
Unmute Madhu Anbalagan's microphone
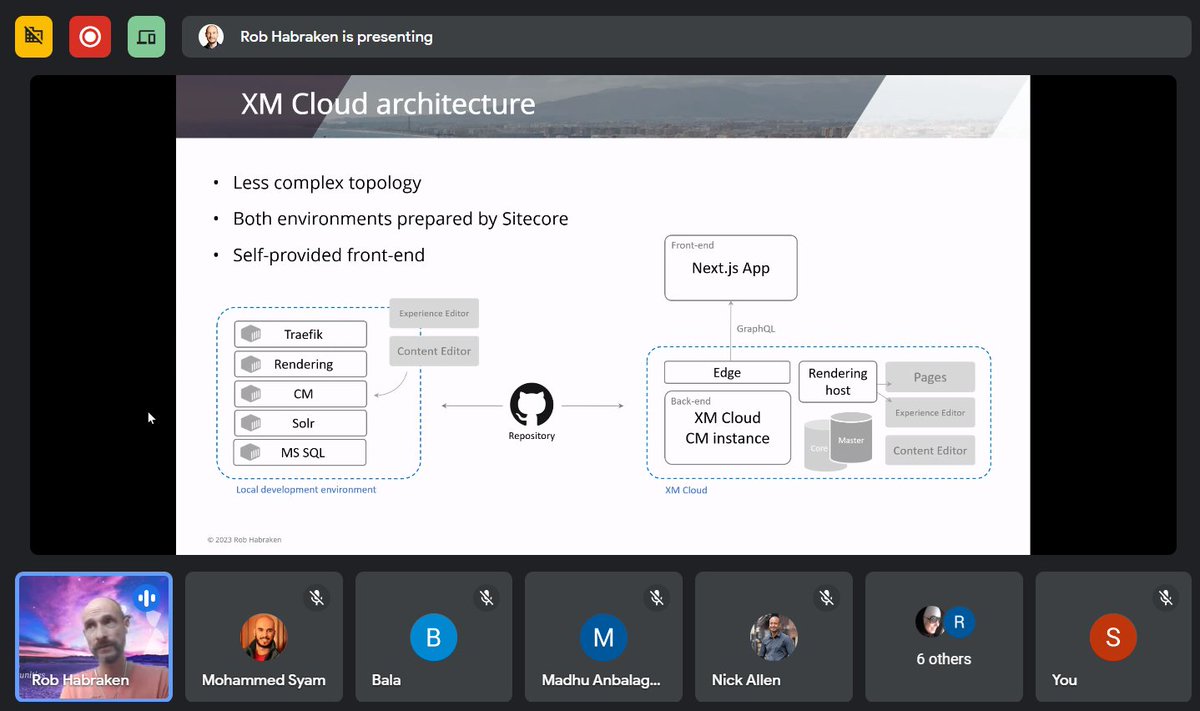click(656, 597)
